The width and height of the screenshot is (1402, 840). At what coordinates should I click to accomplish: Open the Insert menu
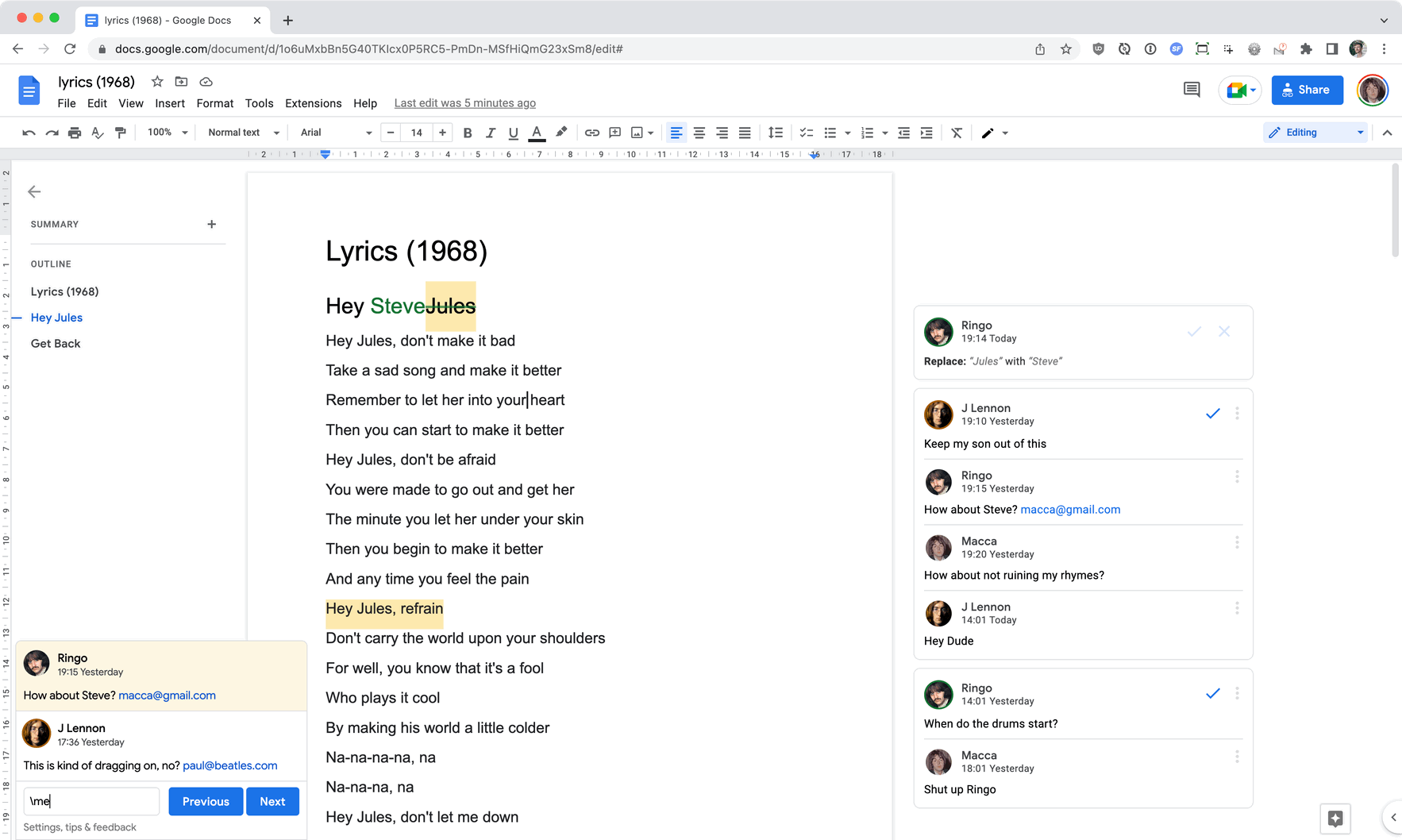(x=170, y=103)
